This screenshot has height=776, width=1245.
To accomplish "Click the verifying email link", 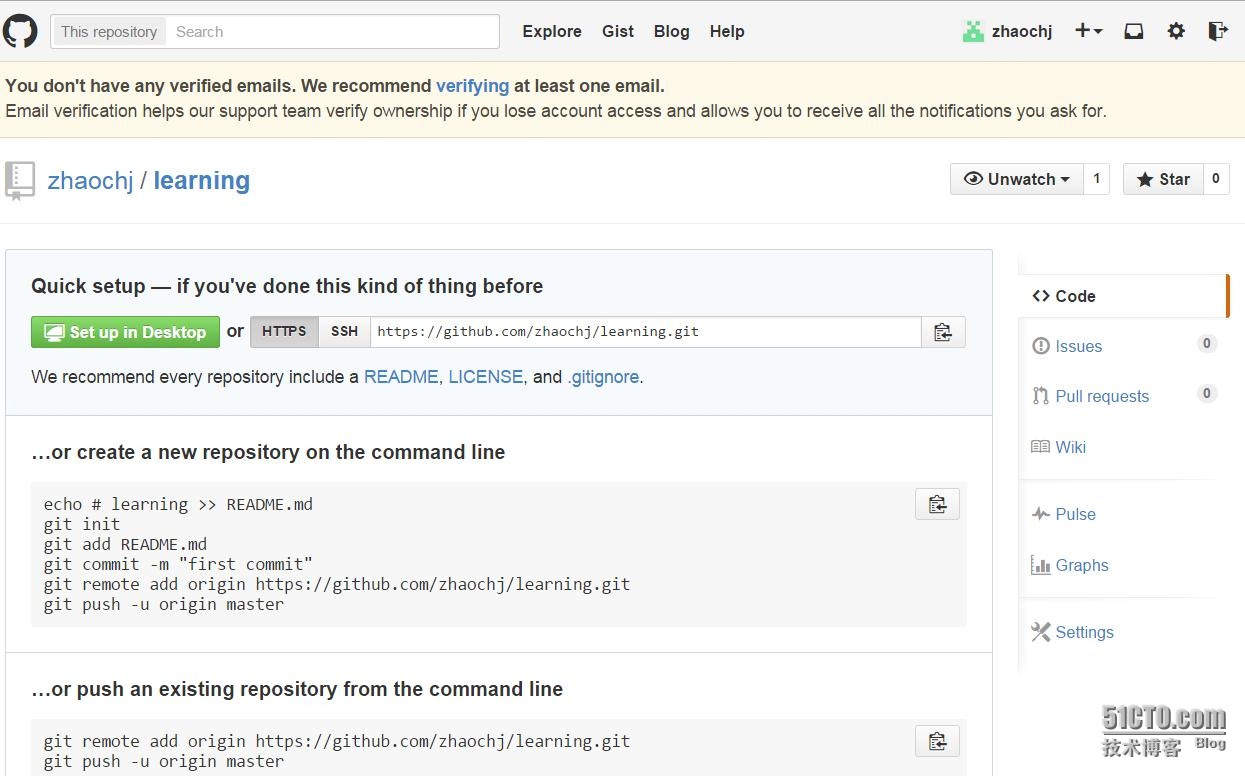I will click(x=472, y=86).
